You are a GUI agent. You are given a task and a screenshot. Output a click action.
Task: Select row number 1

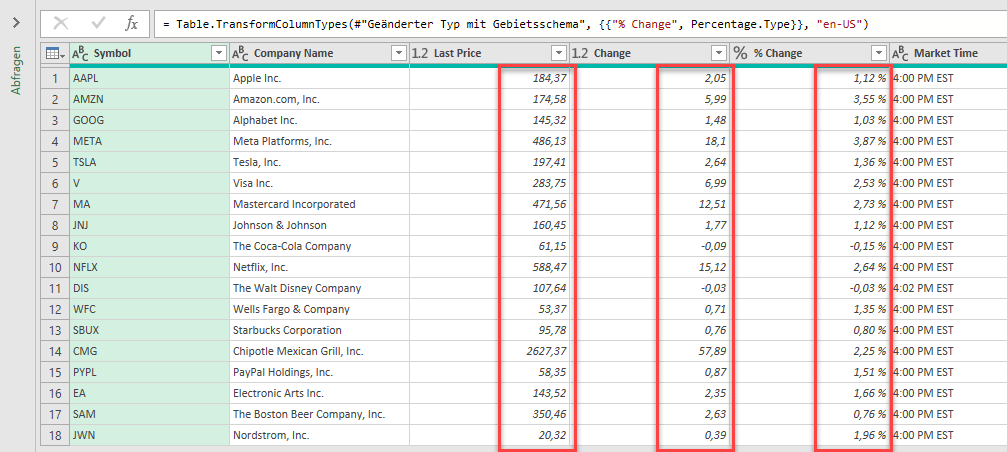coord(55,79)
